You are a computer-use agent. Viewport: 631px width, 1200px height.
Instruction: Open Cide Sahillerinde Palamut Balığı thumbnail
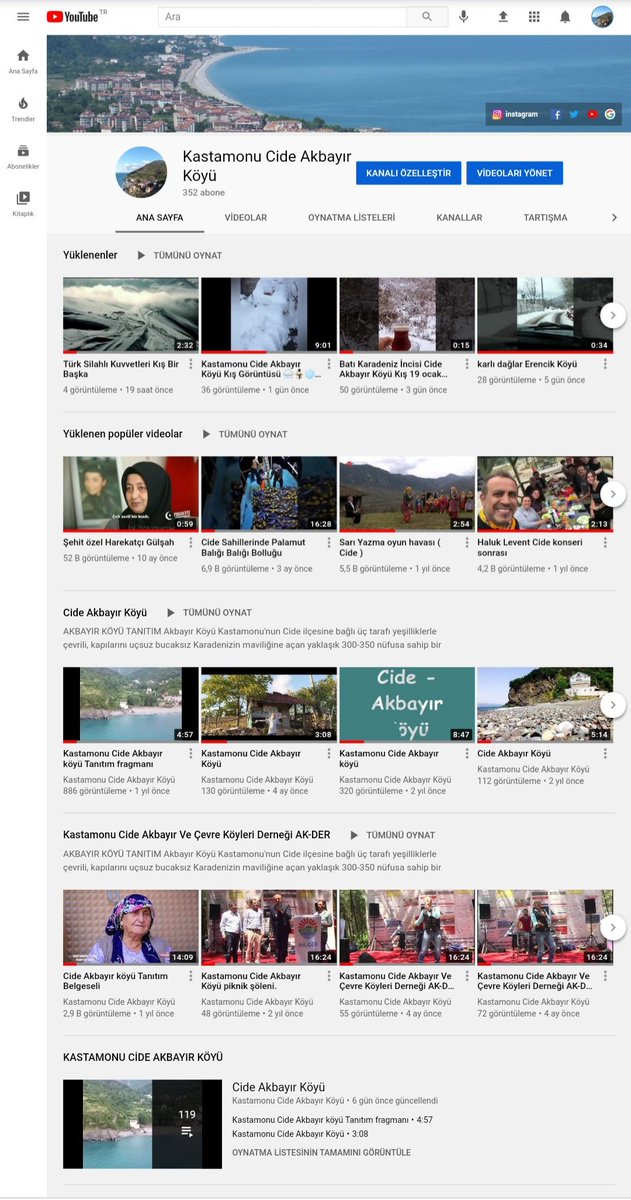click(269, 494)
